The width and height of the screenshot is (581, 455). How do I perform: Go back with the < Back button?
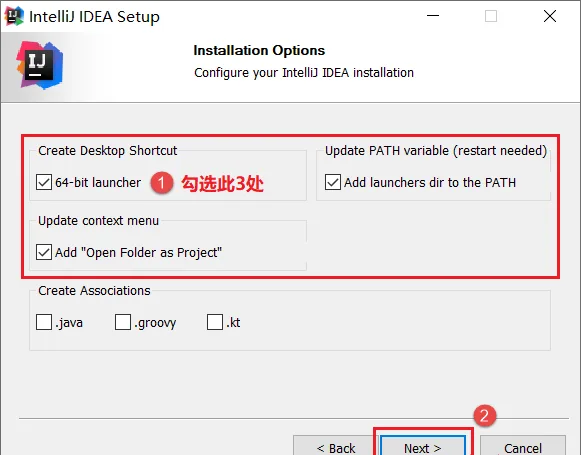point(336,446)
